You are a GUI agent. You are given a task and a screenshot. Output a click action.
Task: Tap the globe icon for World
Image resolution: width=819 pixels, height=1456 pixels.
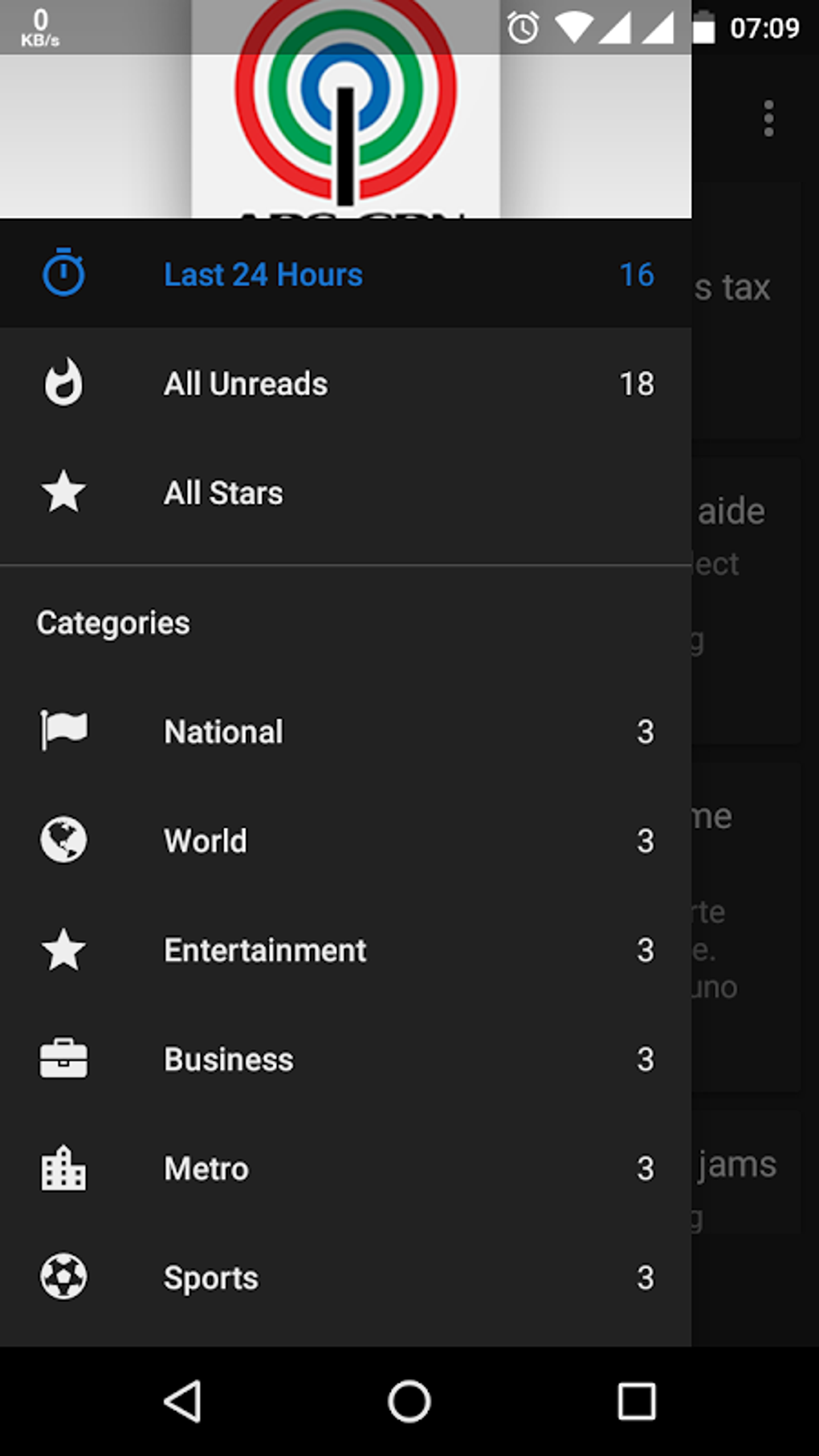63,840
